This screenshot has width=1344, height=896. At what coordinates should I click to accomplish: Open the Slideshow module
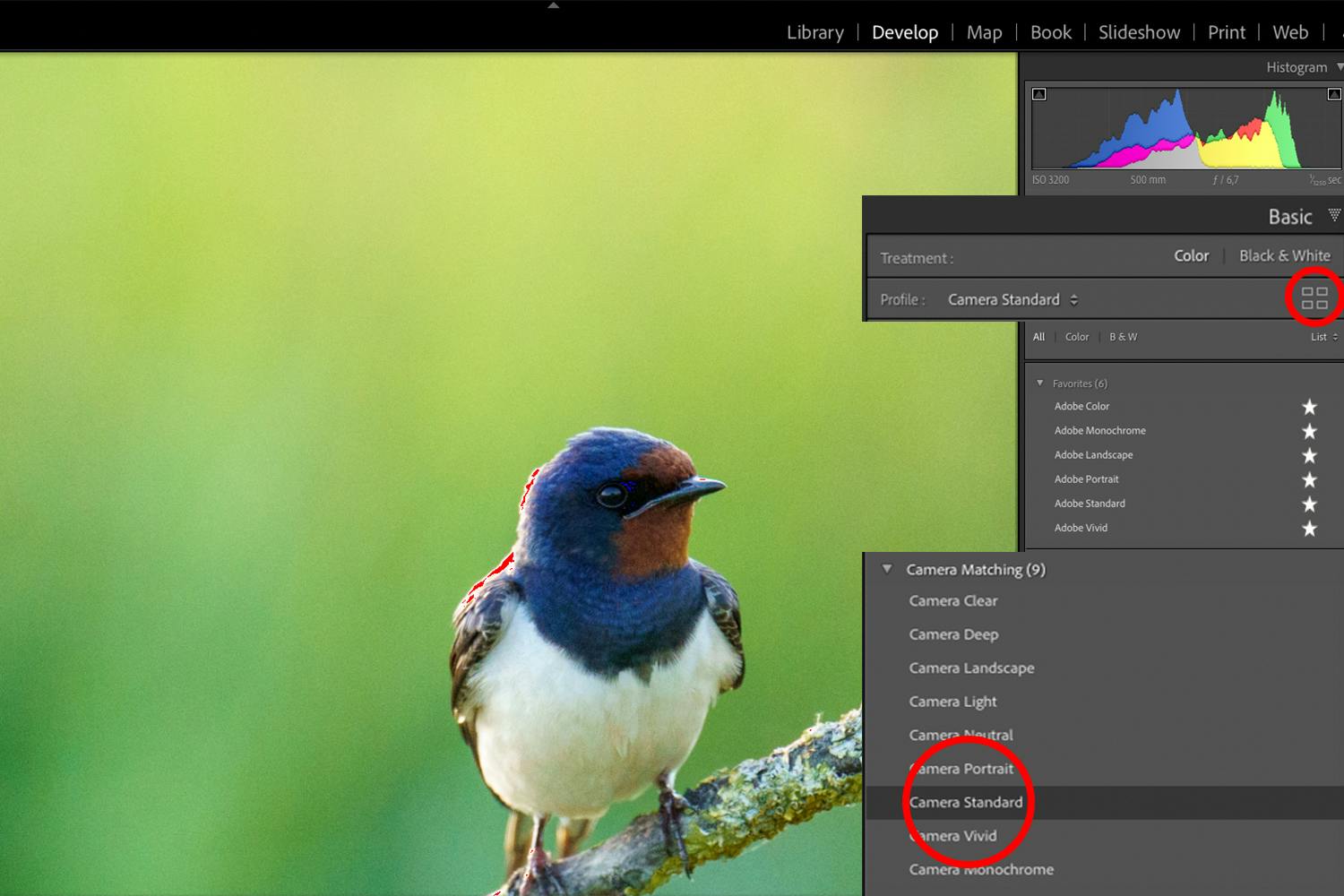1139,32
